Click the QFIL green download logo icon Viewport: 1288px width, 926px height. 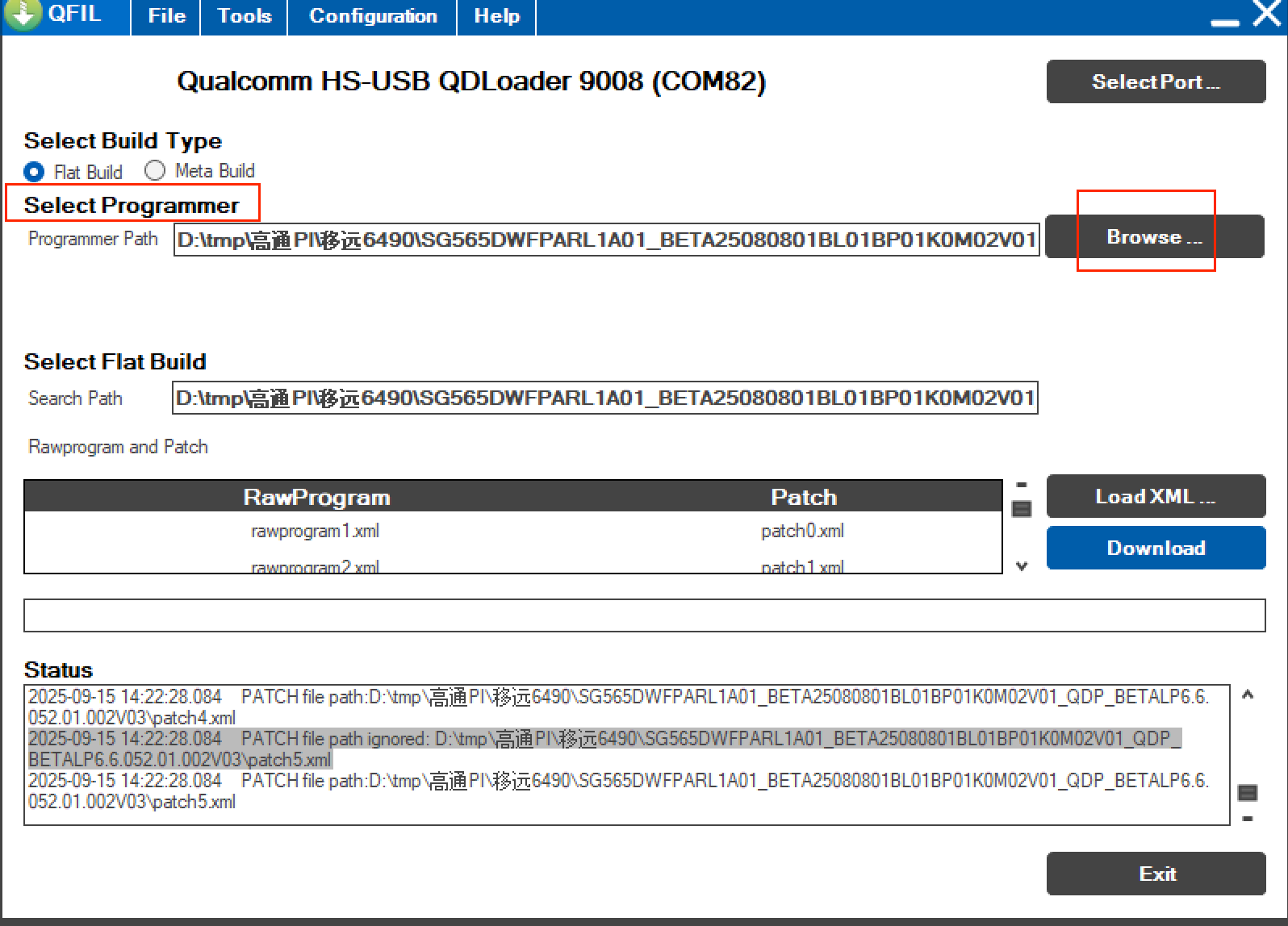tap(23, 14)
